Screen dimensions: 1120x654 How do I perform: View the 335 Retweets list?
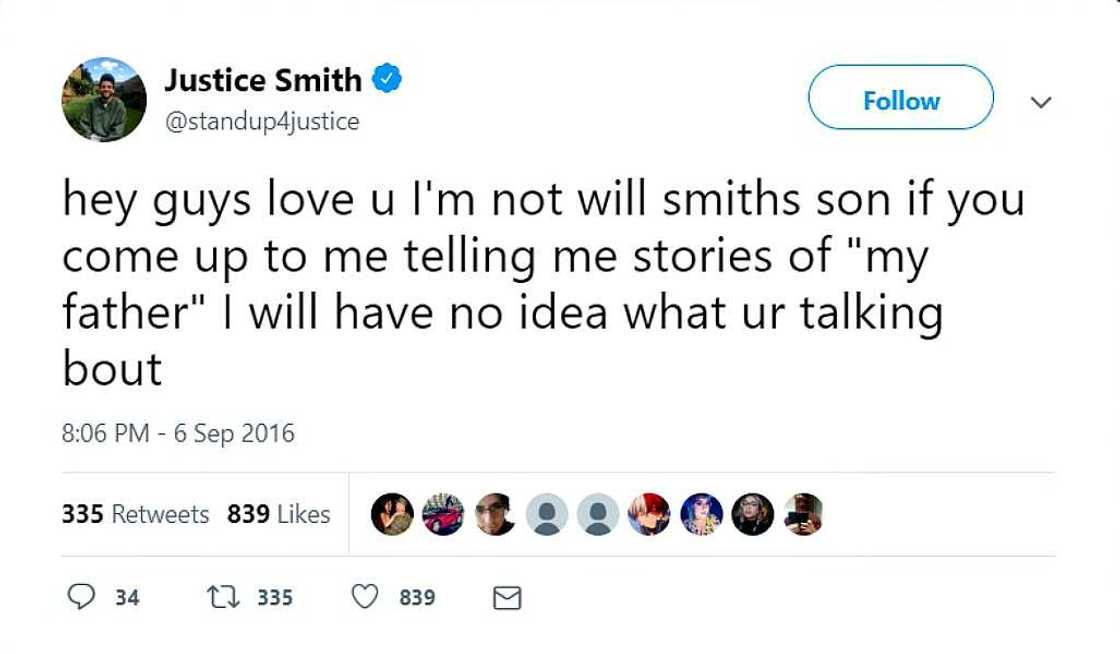tap(135, 514)
